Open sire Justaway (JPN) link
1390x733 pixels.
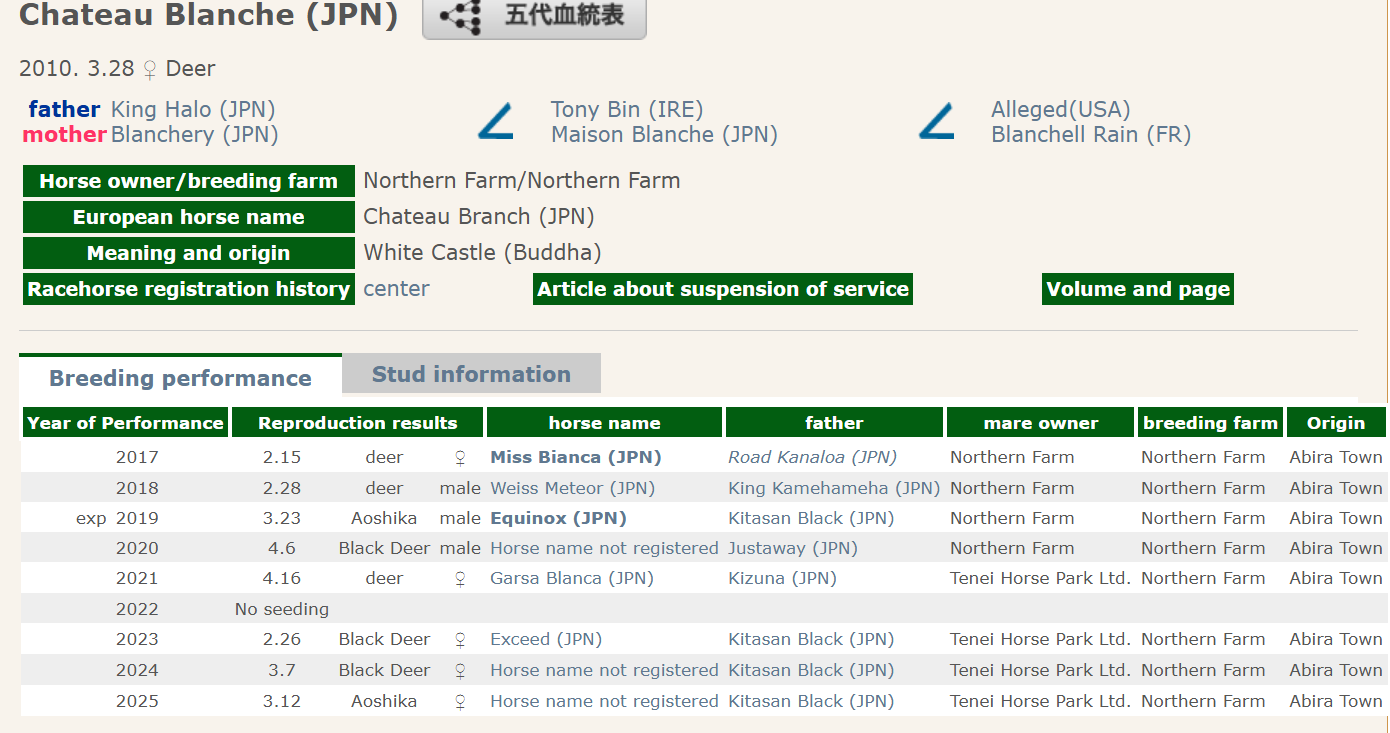coord(793,548)
